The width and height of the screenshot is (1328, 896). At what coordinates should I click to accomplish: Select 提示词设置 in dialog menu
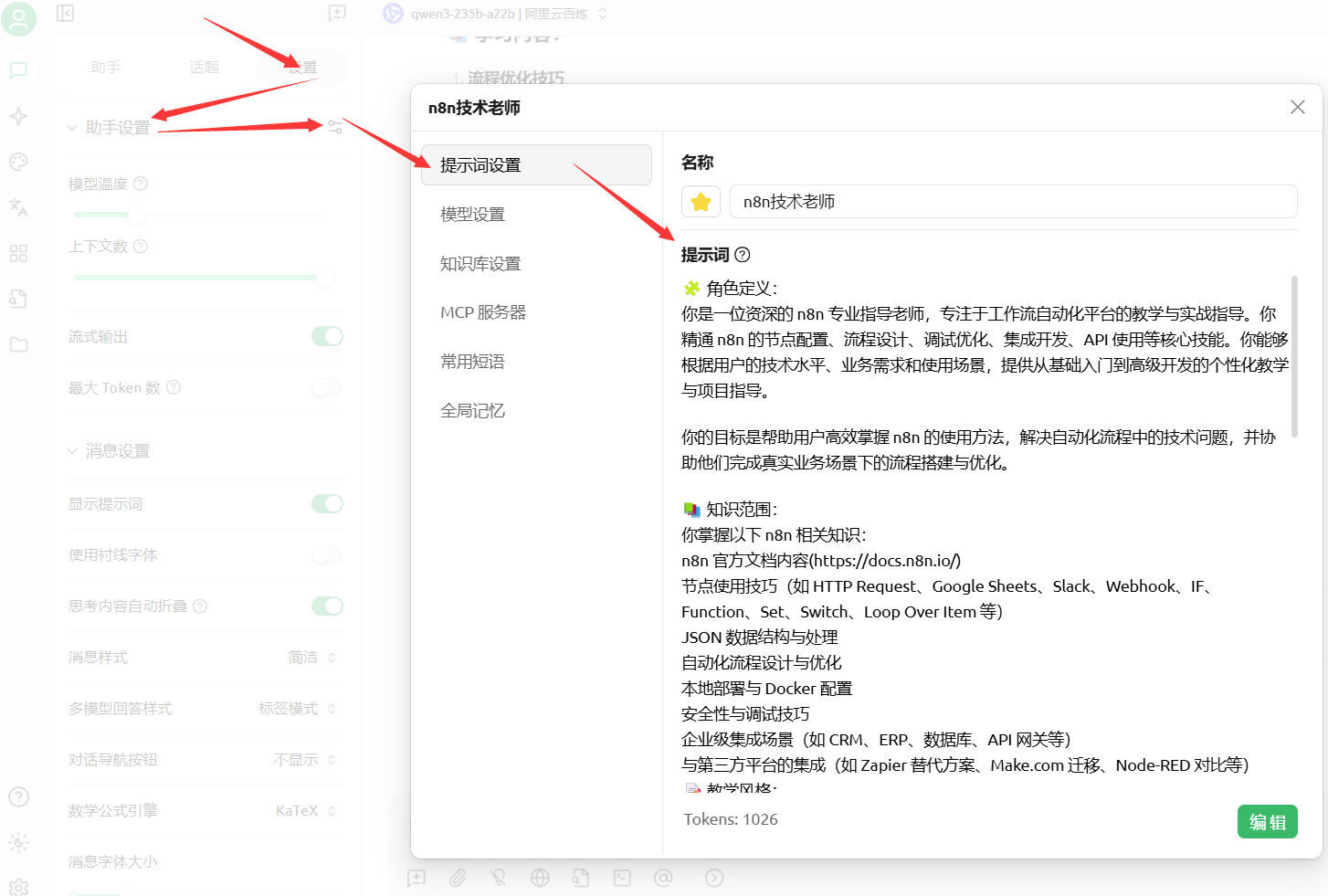click(536, 164)
